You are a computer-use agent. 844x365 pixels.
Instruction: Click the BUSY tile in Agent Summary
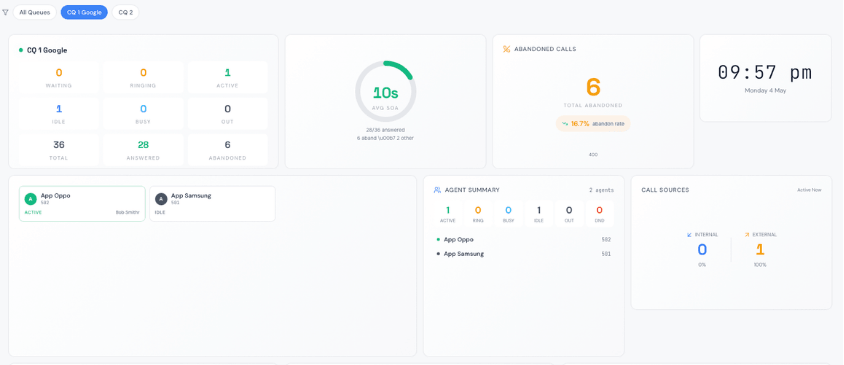pyautogui.click(x=508, y=214)
